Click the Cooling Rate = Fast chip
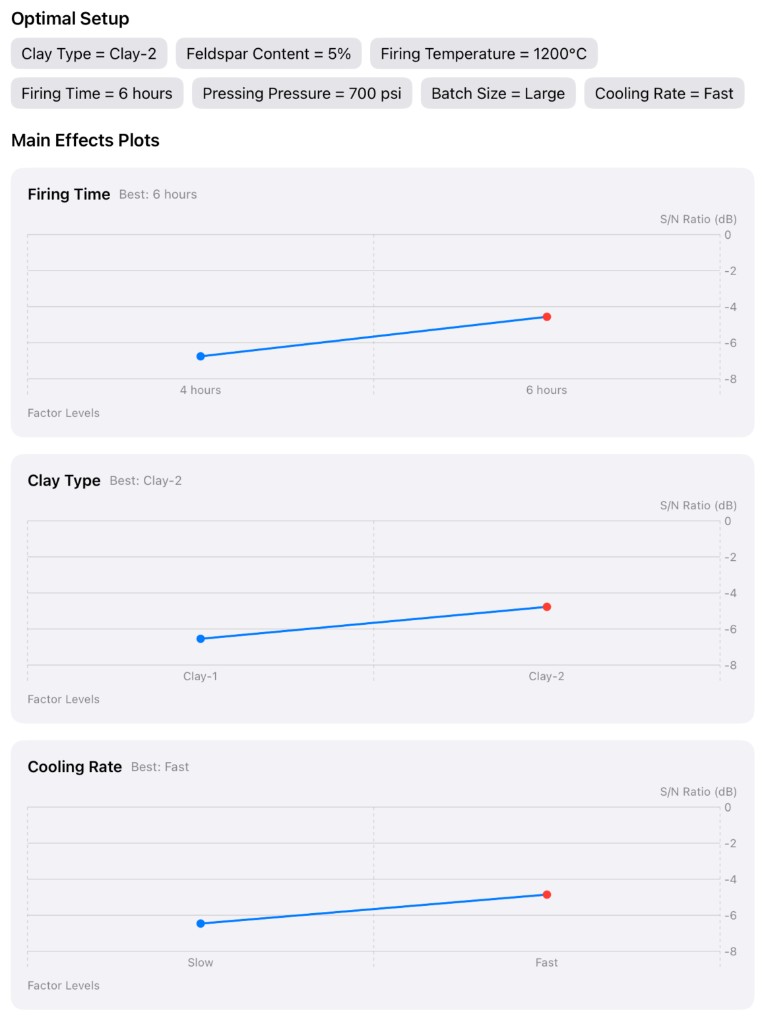764x1024 pixels. 664,94
